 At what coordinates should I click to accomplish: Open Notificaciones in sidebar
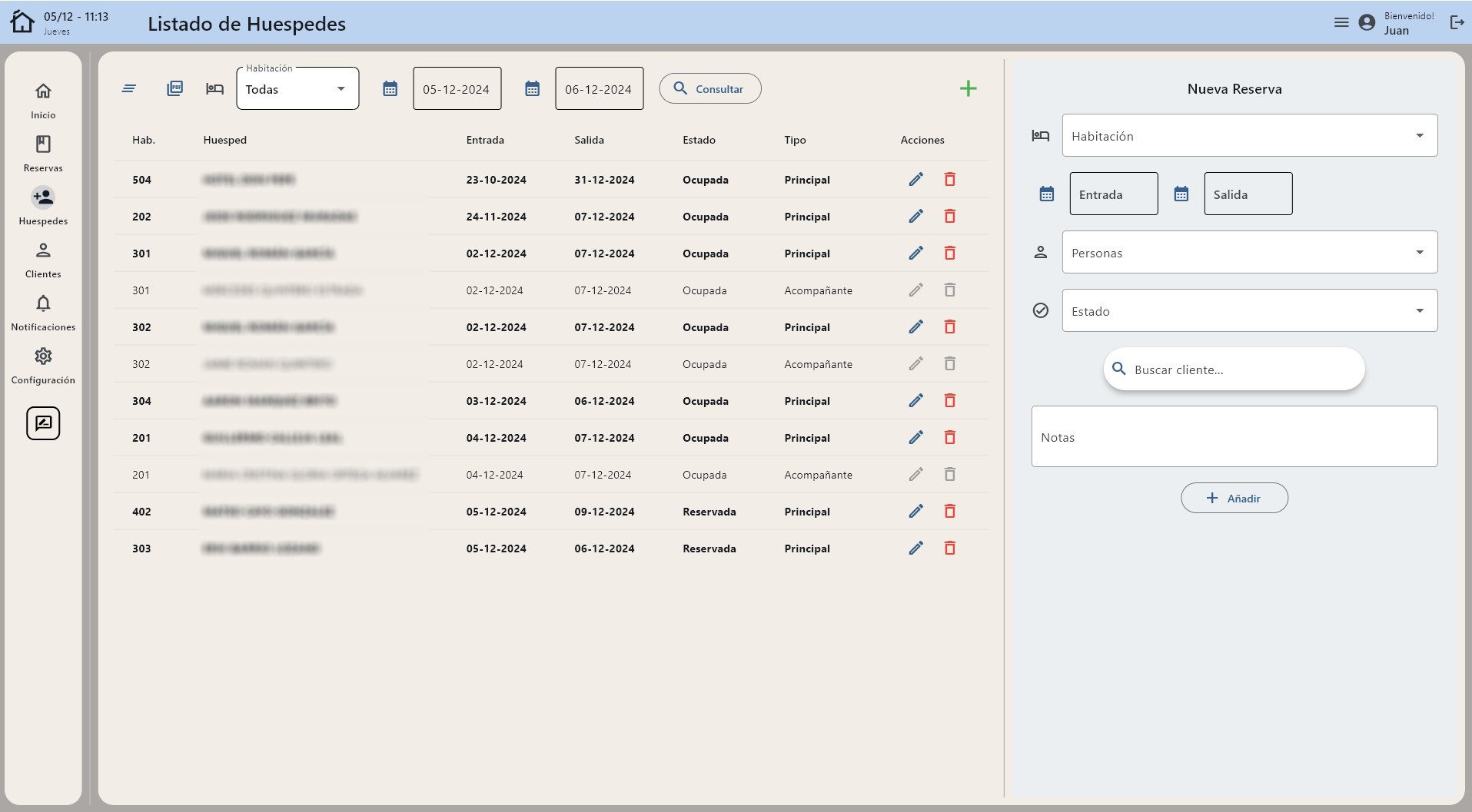pyautogui.click(x=43, y=313)
